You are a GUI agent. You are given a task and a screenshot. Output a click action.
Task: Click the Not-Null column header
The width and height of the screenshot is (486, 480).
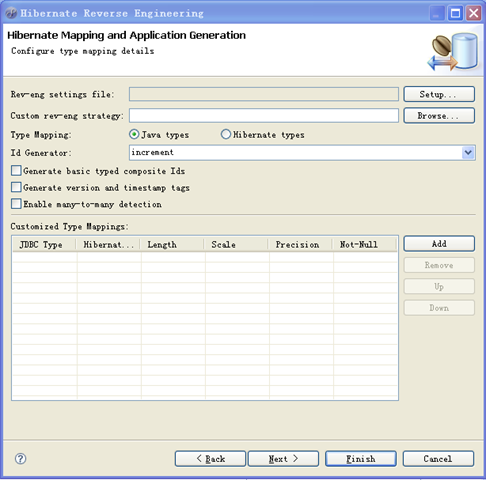coord(365,245)
